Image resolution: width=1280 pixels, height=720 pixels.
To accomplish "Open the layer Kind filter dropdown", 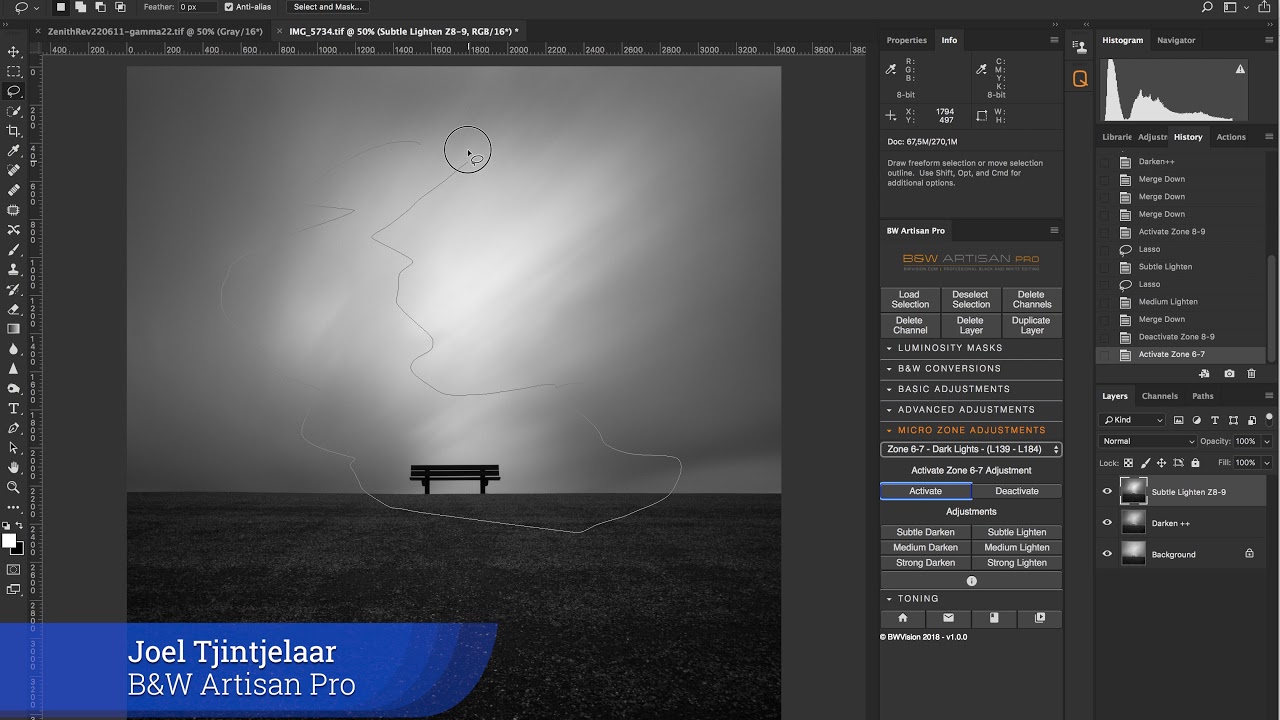I will coord(1132,420).
